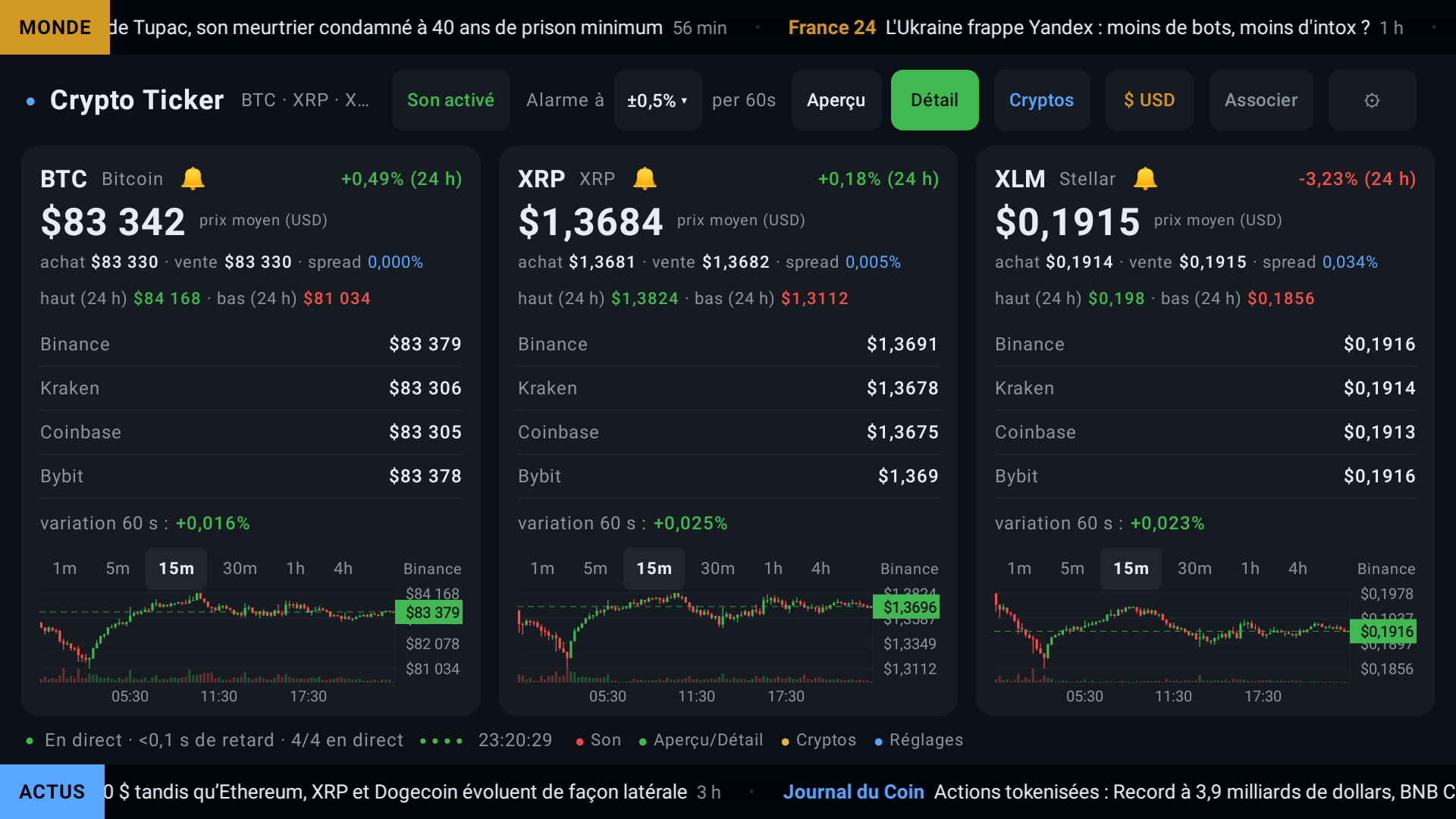The width and height of the screenshot is (1456, 819).
Task: Toggle the 'Son activé' sound button
Action: [450, 100]
